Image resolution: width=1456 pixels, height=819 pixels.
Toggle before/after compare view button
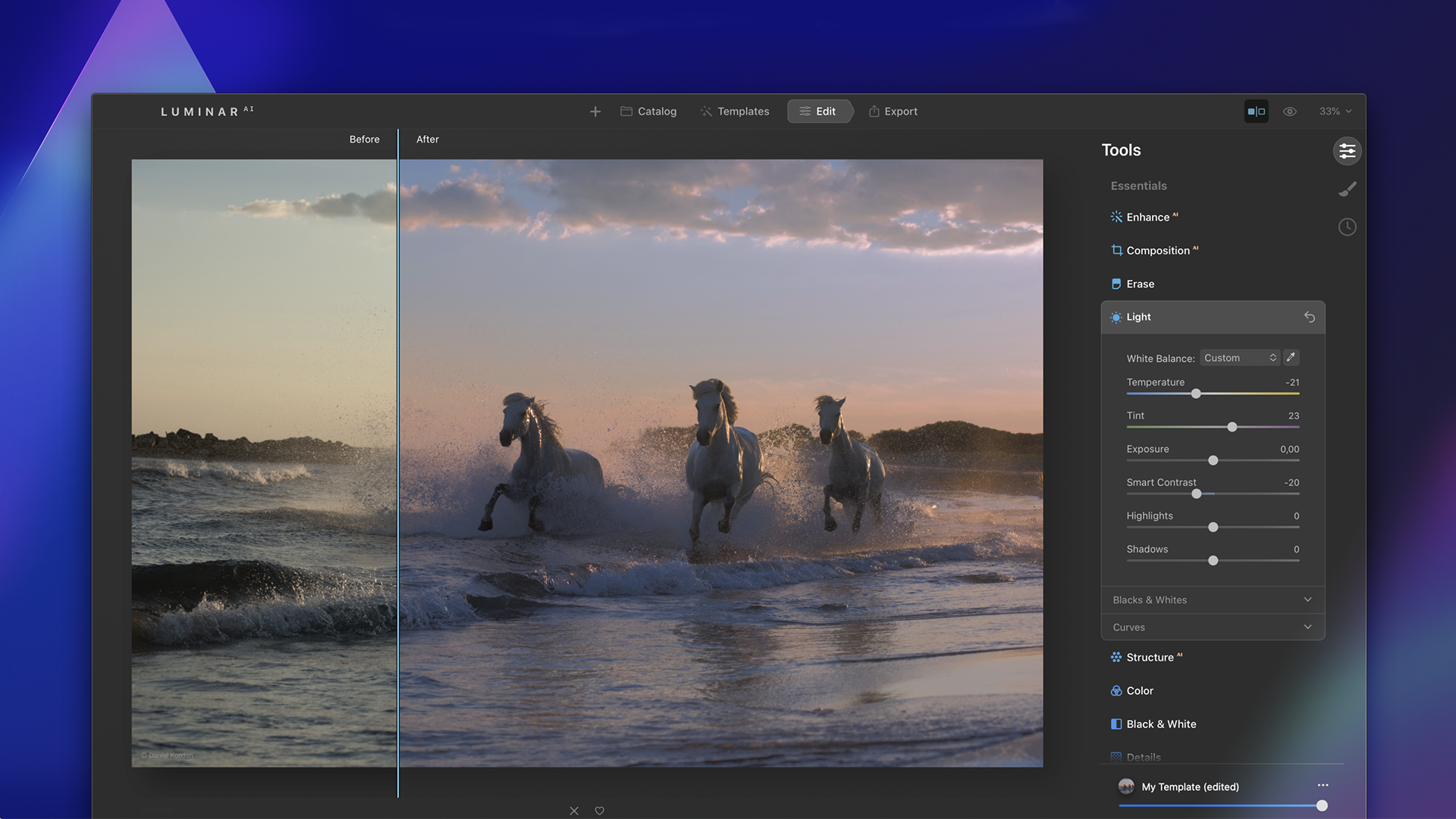[1256, 111]
